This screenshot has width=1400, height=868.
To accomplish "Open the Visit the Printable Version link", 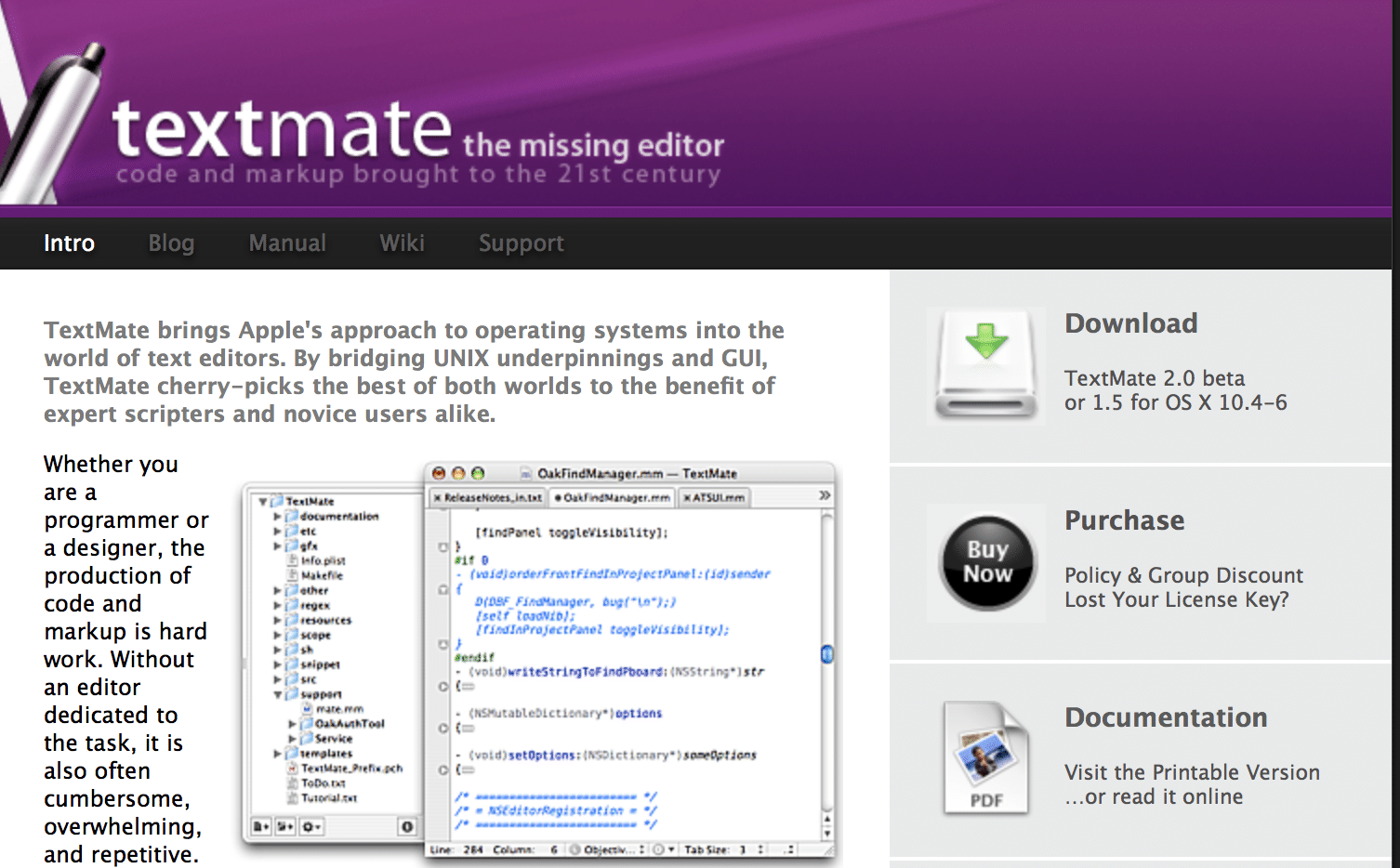I will click(x=1192, y=772).
